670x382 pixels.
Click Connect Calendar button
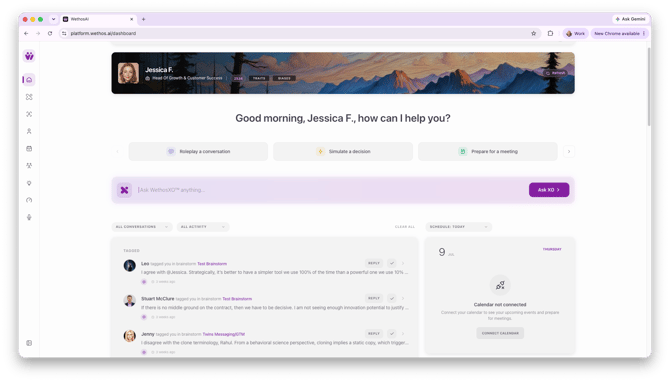click(x=500, y=333)
